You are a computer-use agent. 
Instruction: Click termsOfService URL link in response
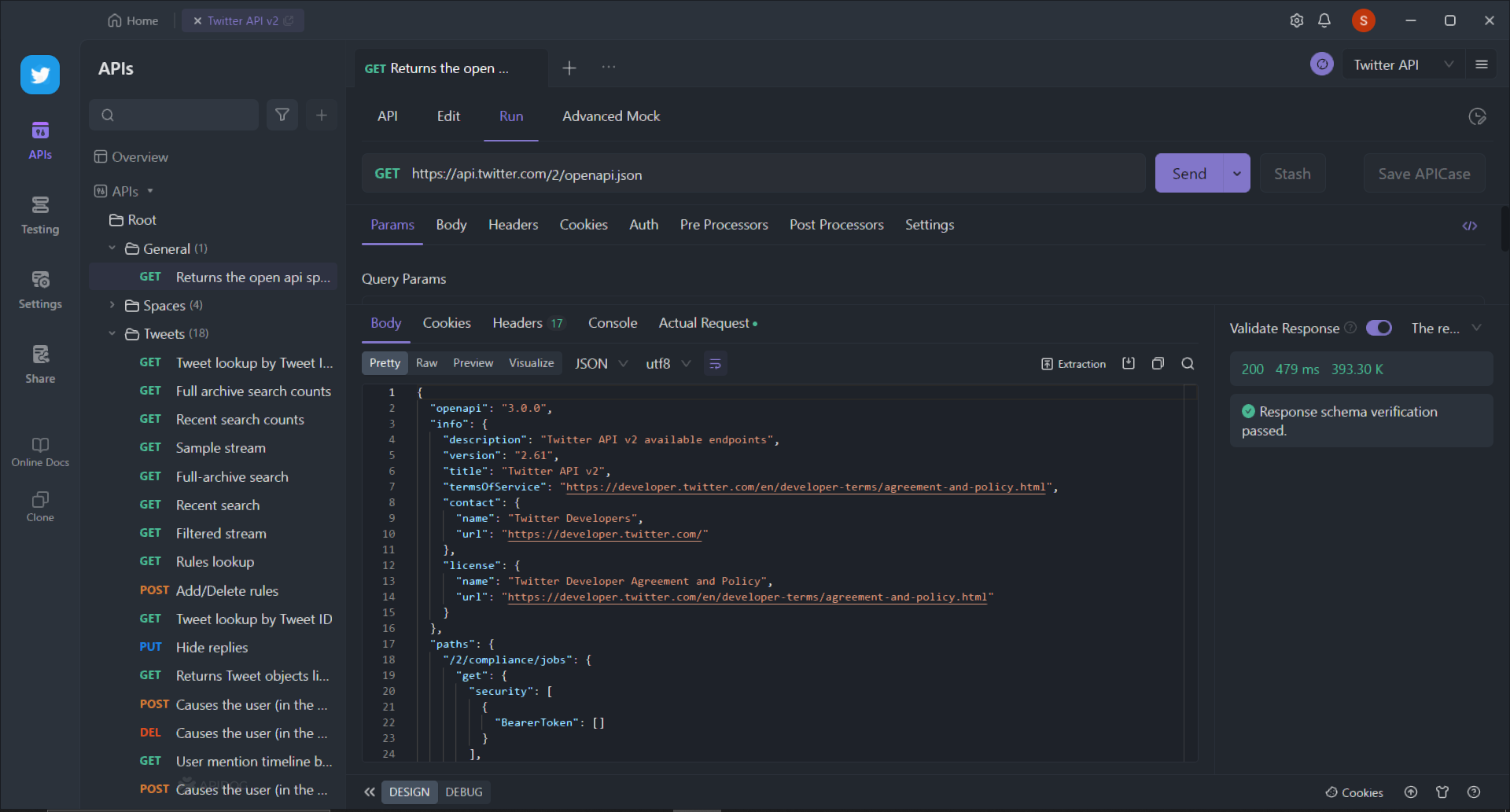[805, 487]
